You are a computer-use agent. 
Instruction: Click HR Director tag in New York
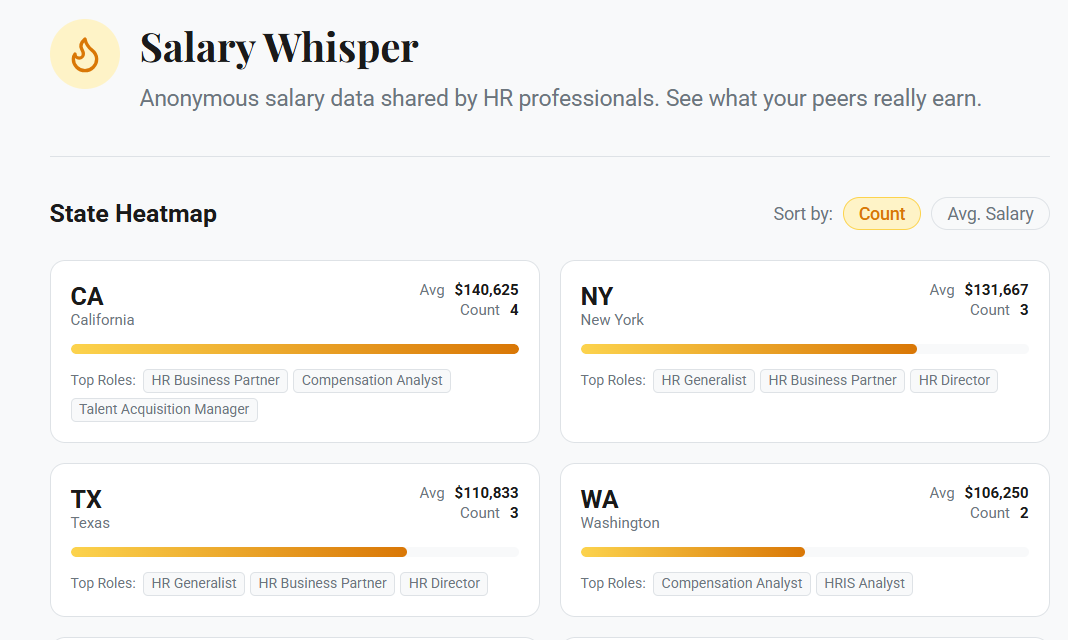click(953, 380)
